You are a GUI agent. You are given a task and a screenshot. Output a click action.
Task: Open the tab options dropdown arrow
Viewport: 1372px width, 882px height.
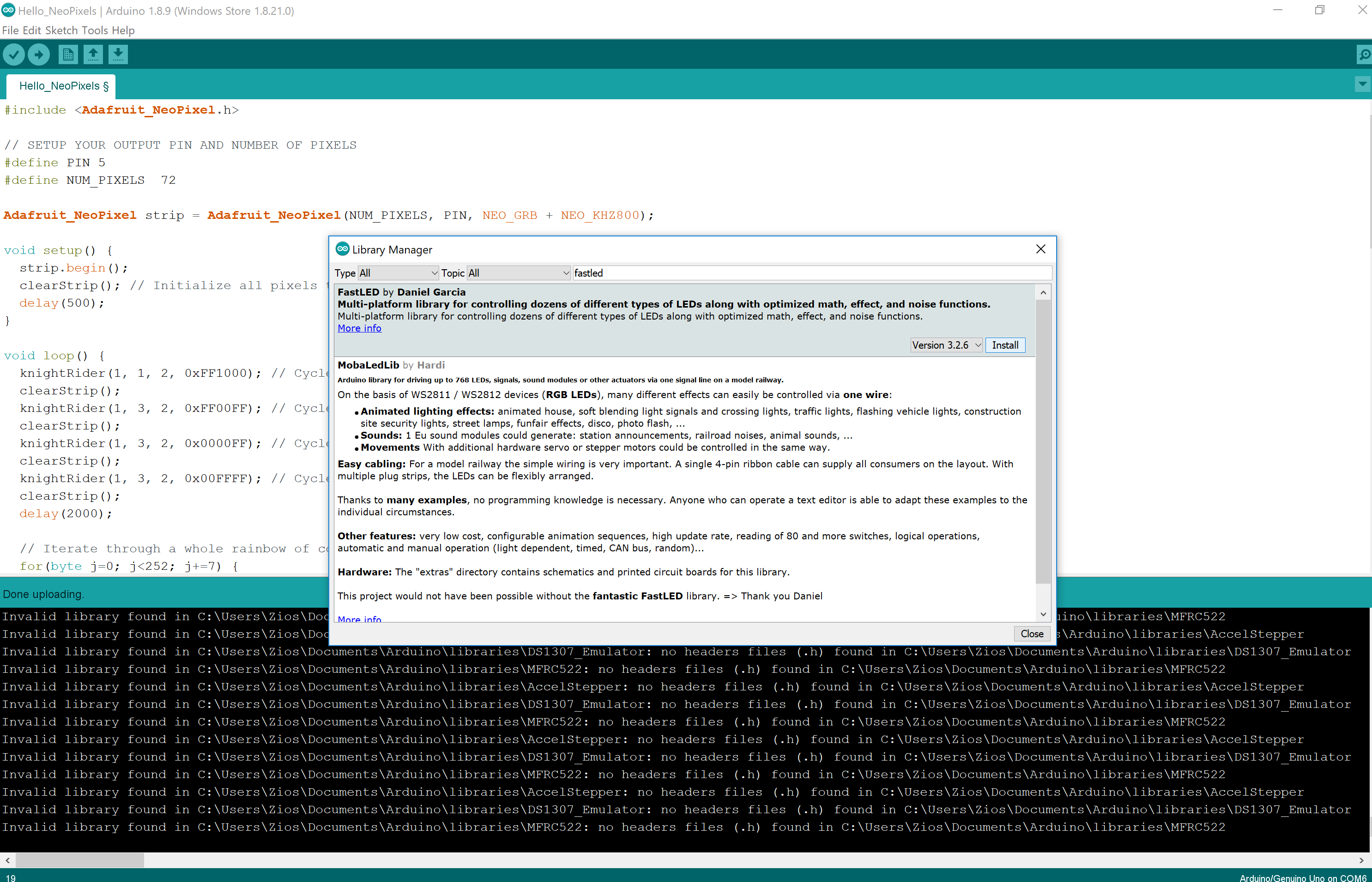point(1362,84)
